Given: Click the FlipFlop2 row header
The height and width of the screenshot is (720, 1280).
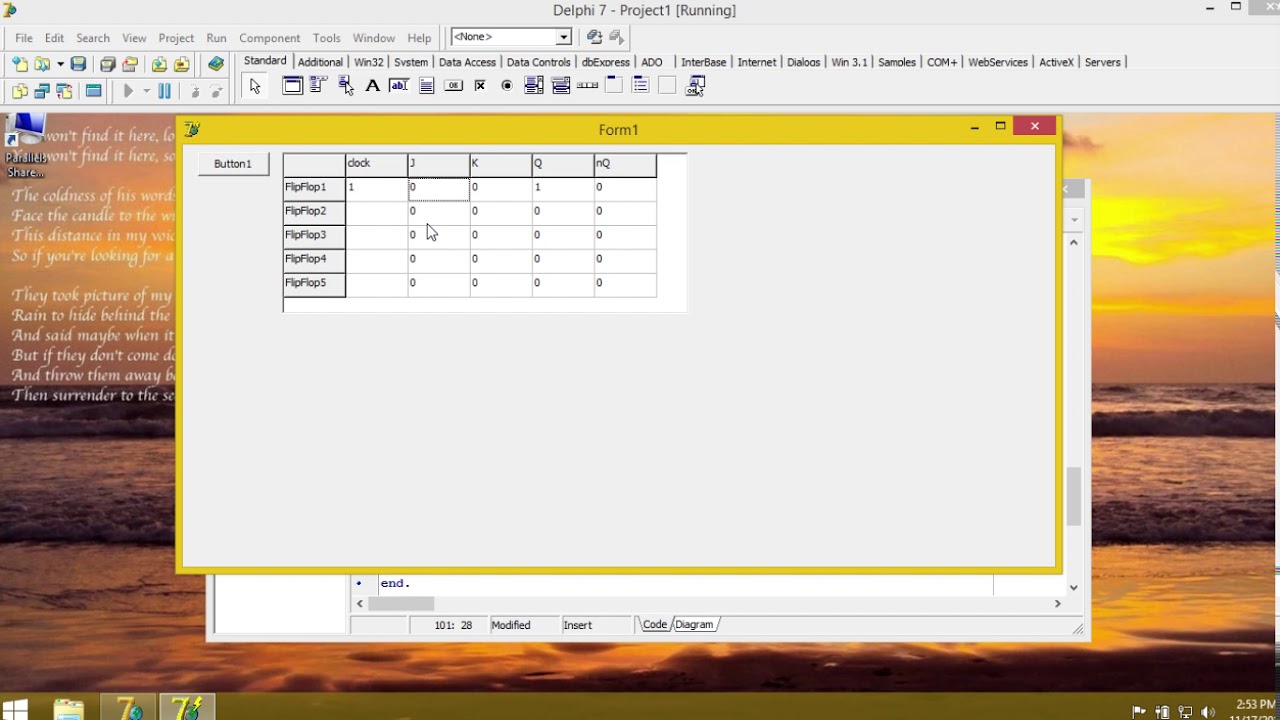Looking at the screenshot, I should [x=314, y=211].
